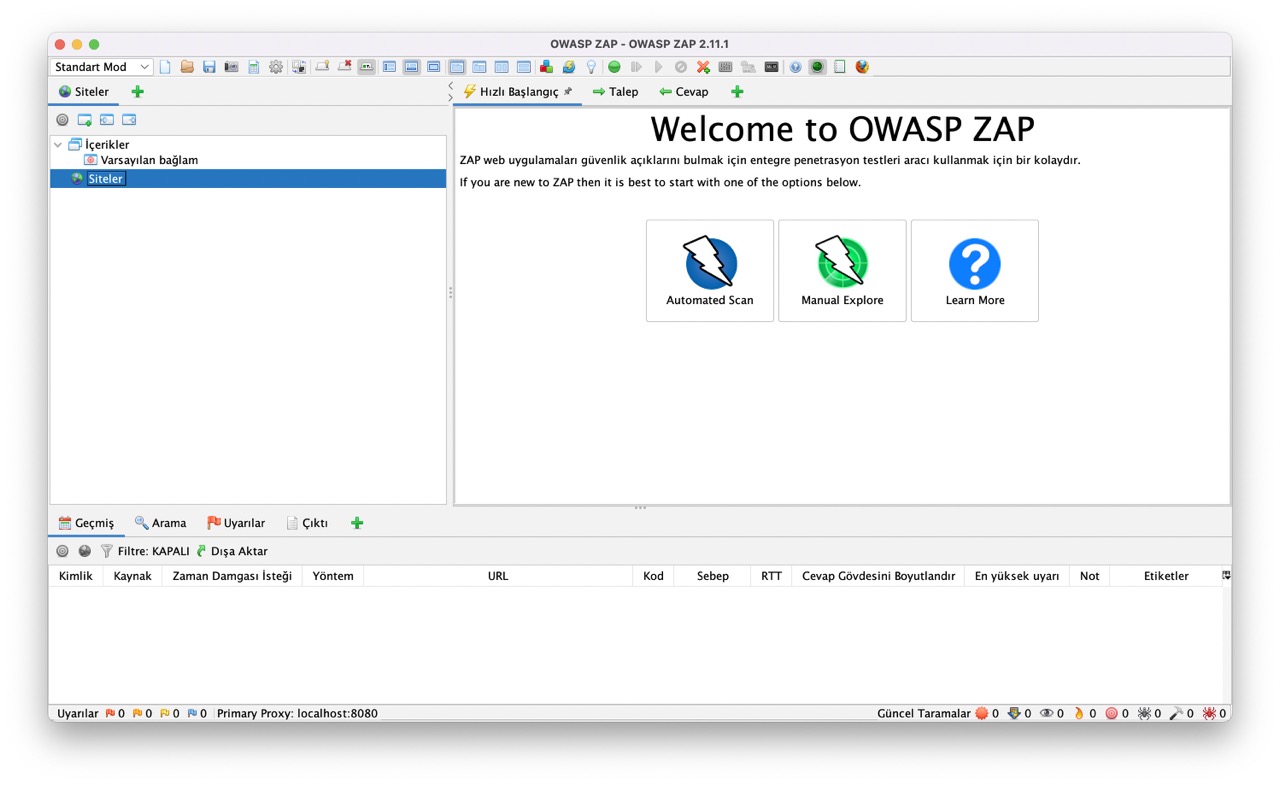Open Options with the gear icon

coord(275,67)
